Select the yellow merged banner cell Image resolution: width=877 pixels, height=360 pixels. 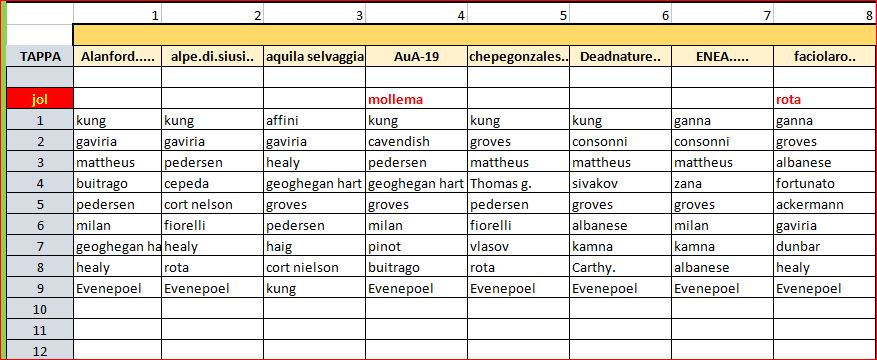474,35
